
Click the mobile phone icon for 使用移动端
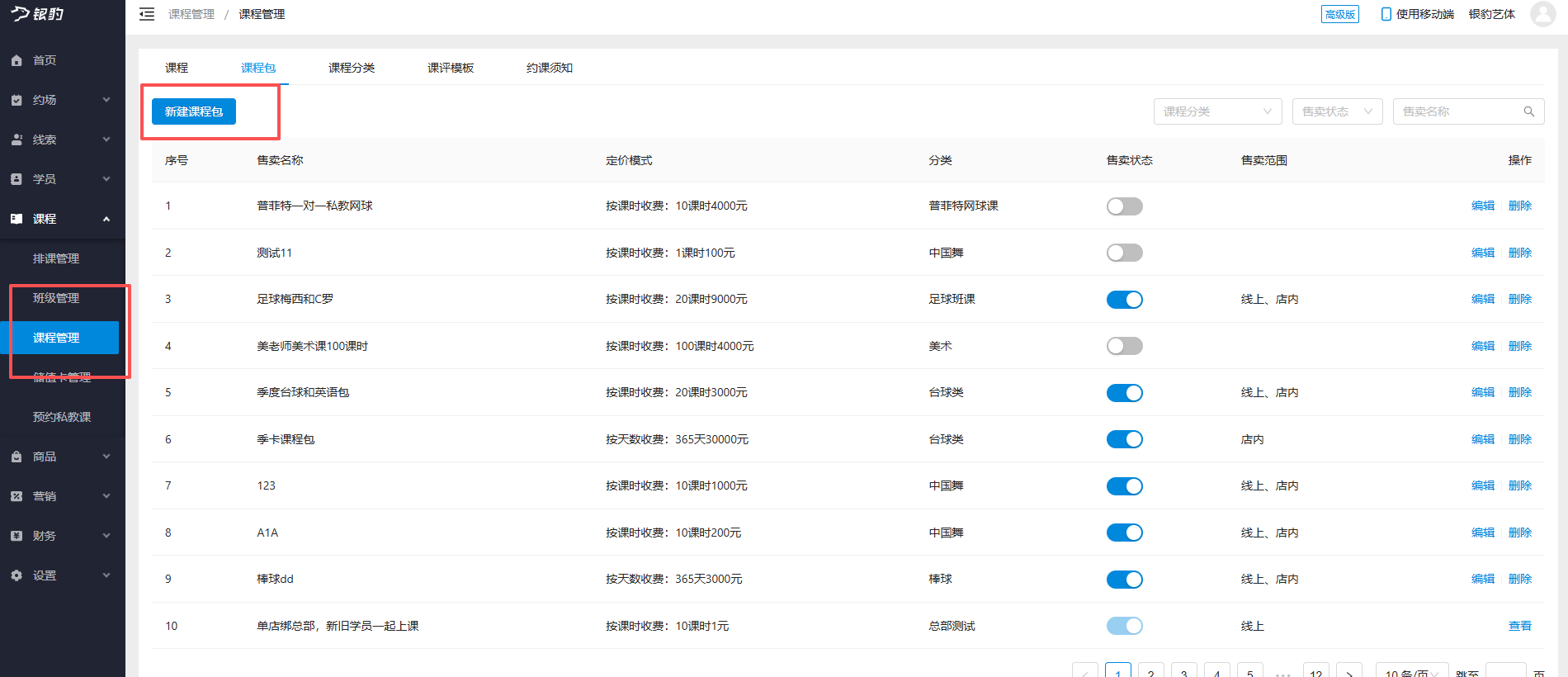tap(1386, 14)
